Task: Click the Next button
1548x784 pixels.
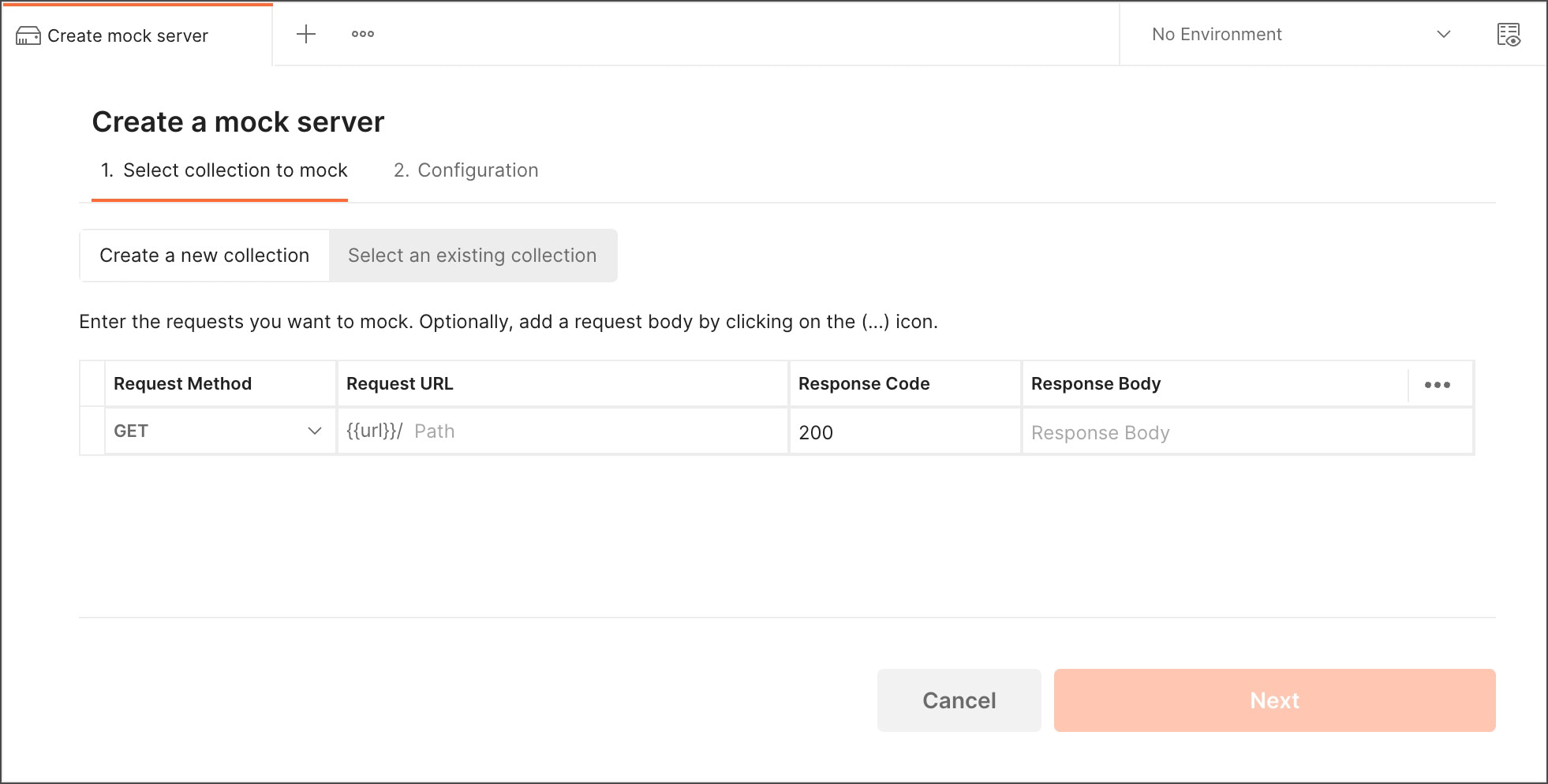Action: pos(1275,700)
